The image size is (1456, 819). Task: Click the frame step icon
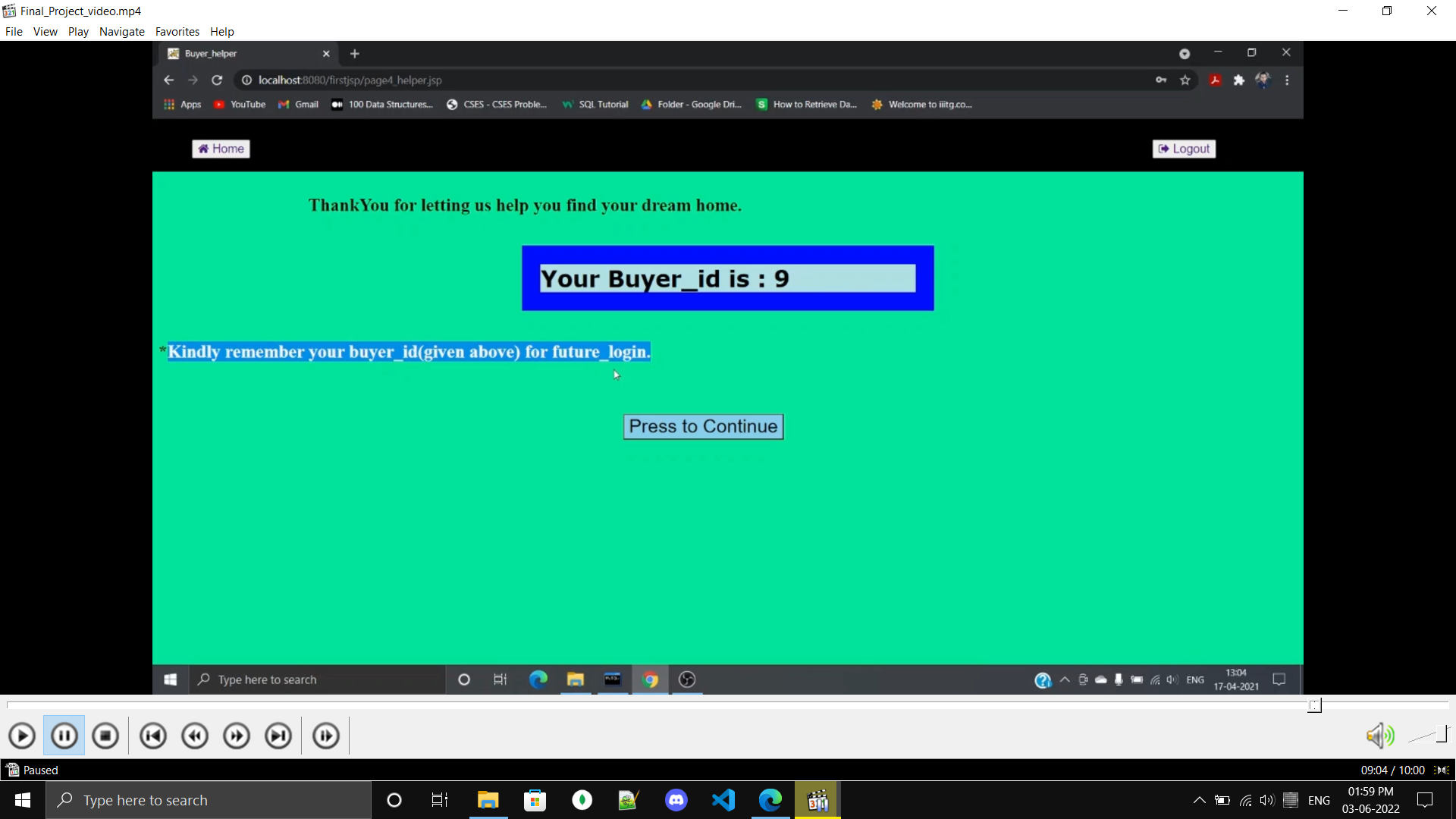pos(326,736)
